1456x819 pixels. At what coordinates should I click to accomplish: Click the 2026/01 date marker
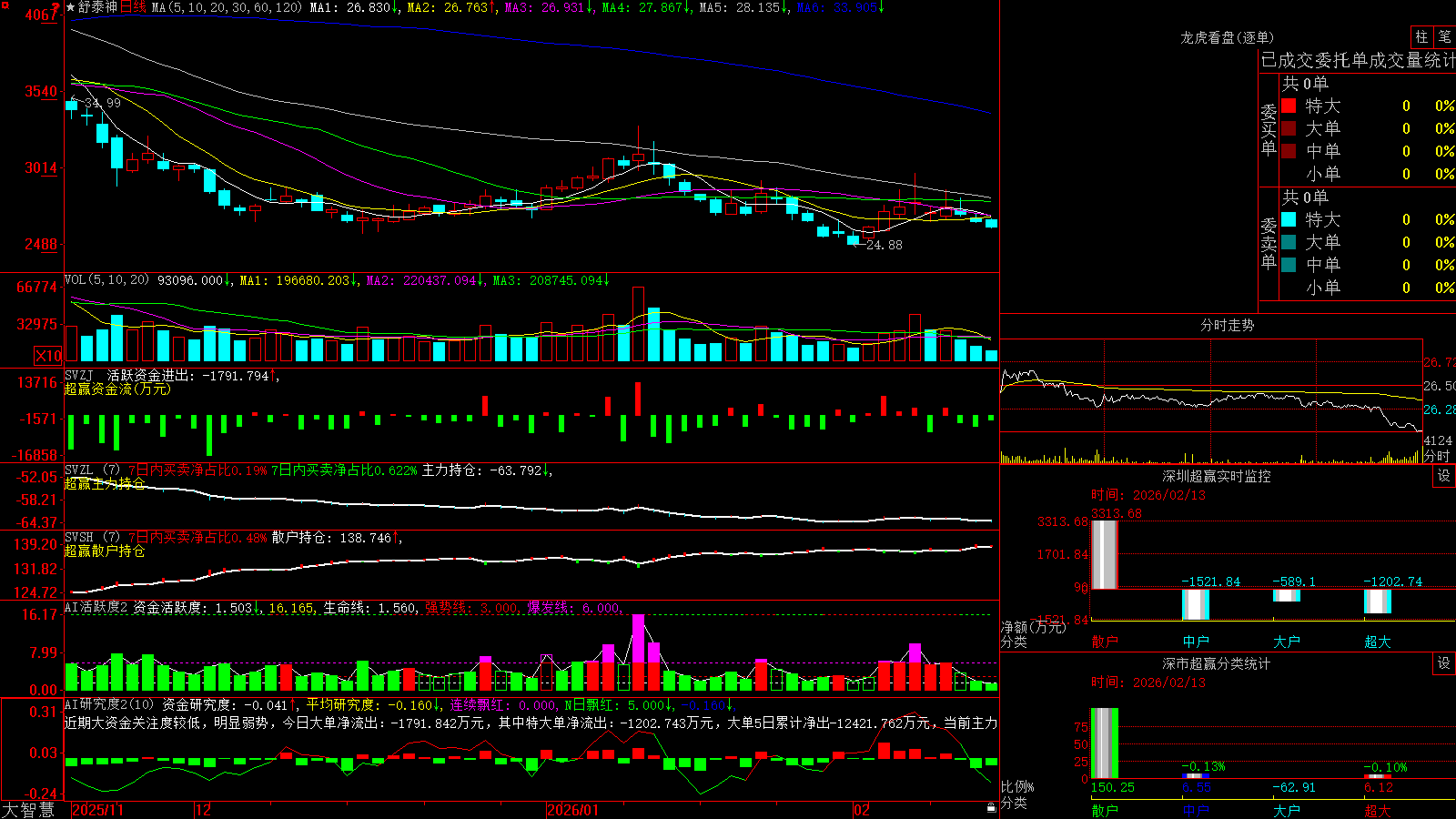click(573, 810)
